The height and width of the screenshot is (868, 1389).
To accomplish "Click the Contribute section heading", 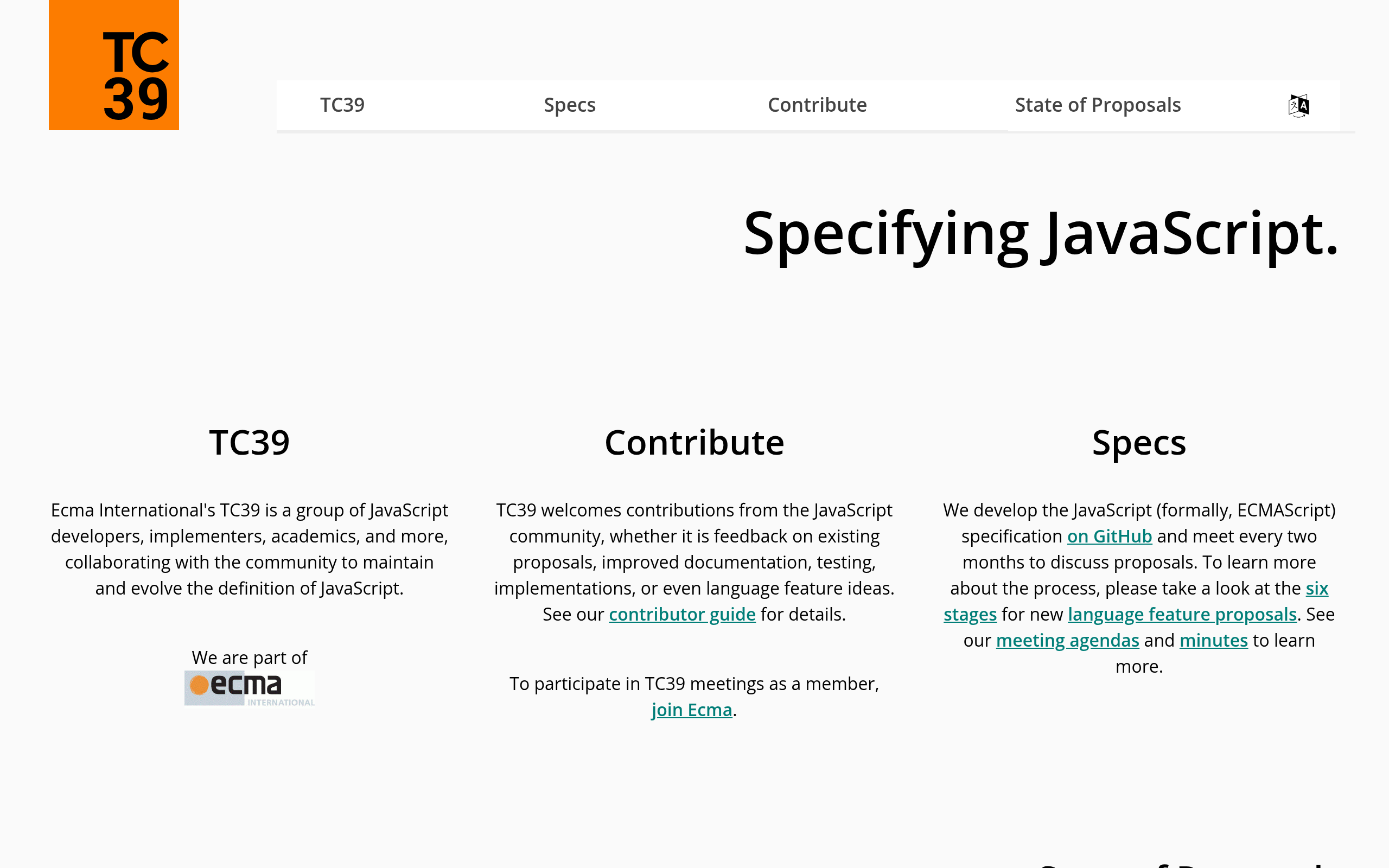I will tap(694, 443).
